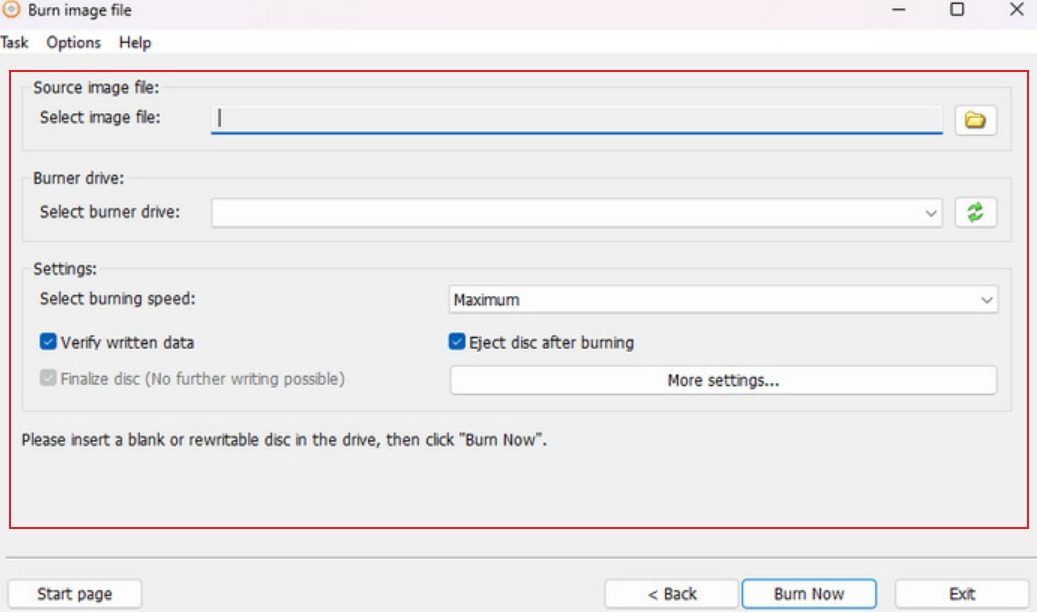
Task: Open the Task menu
Action: (14, 42)
